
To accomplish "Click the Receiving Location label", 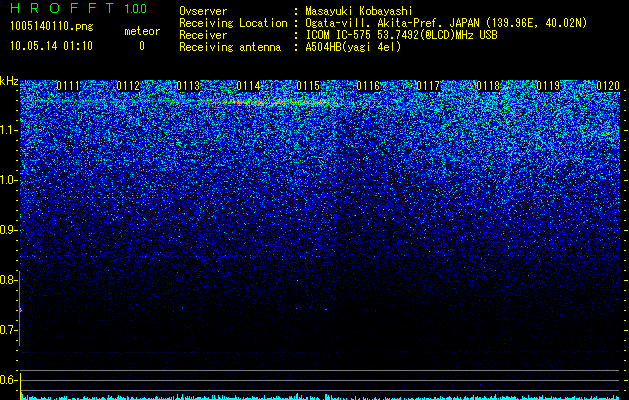I will tap(233, 23).
